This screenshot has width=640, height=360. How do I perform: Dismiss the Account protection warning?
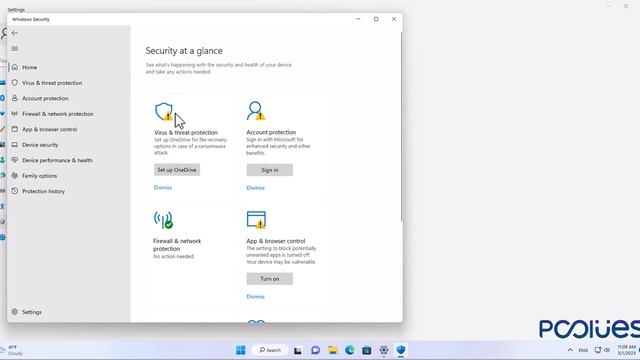256,188
